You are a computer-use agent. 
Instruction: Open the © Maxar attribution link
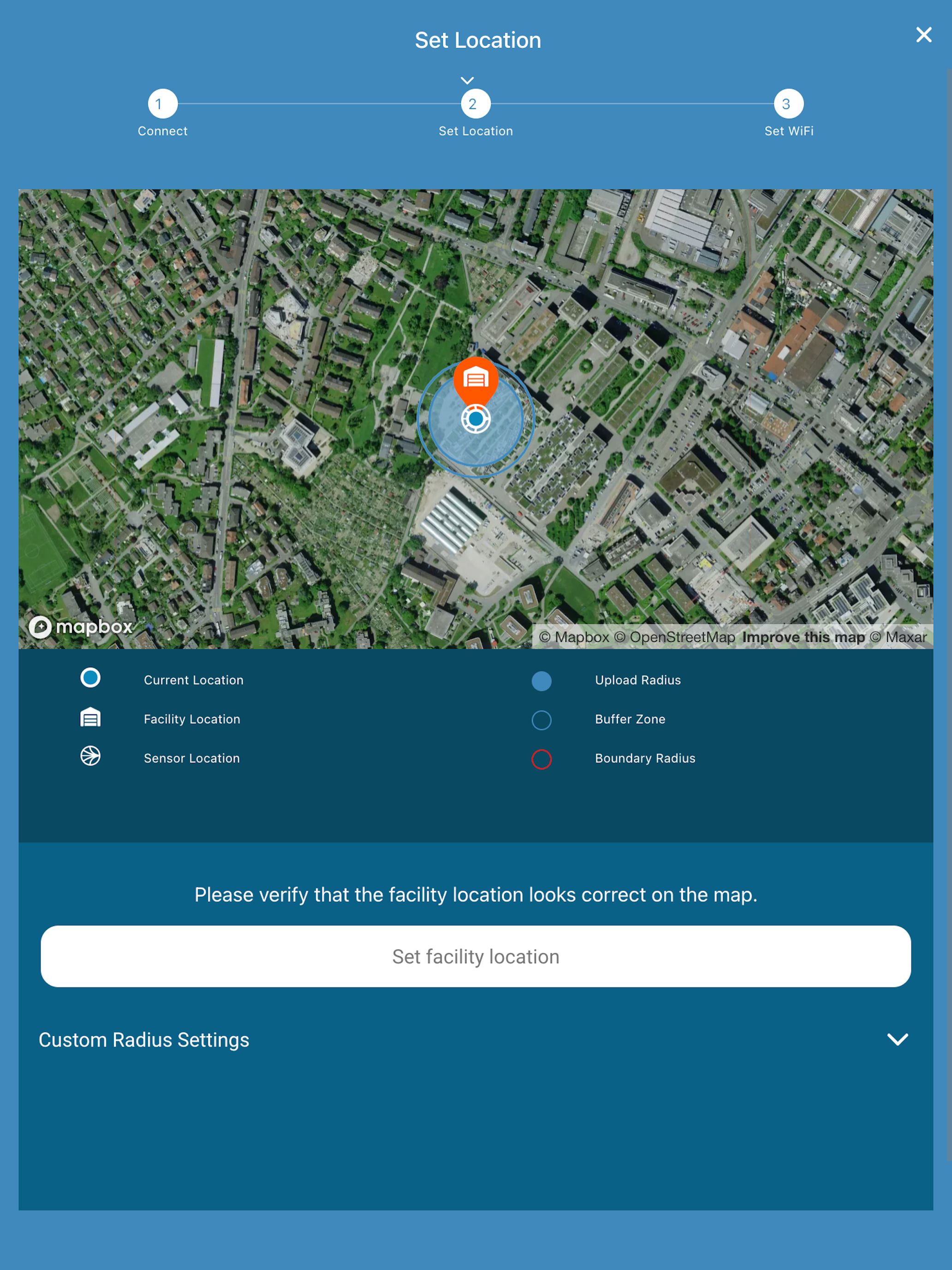pos(898,637)
